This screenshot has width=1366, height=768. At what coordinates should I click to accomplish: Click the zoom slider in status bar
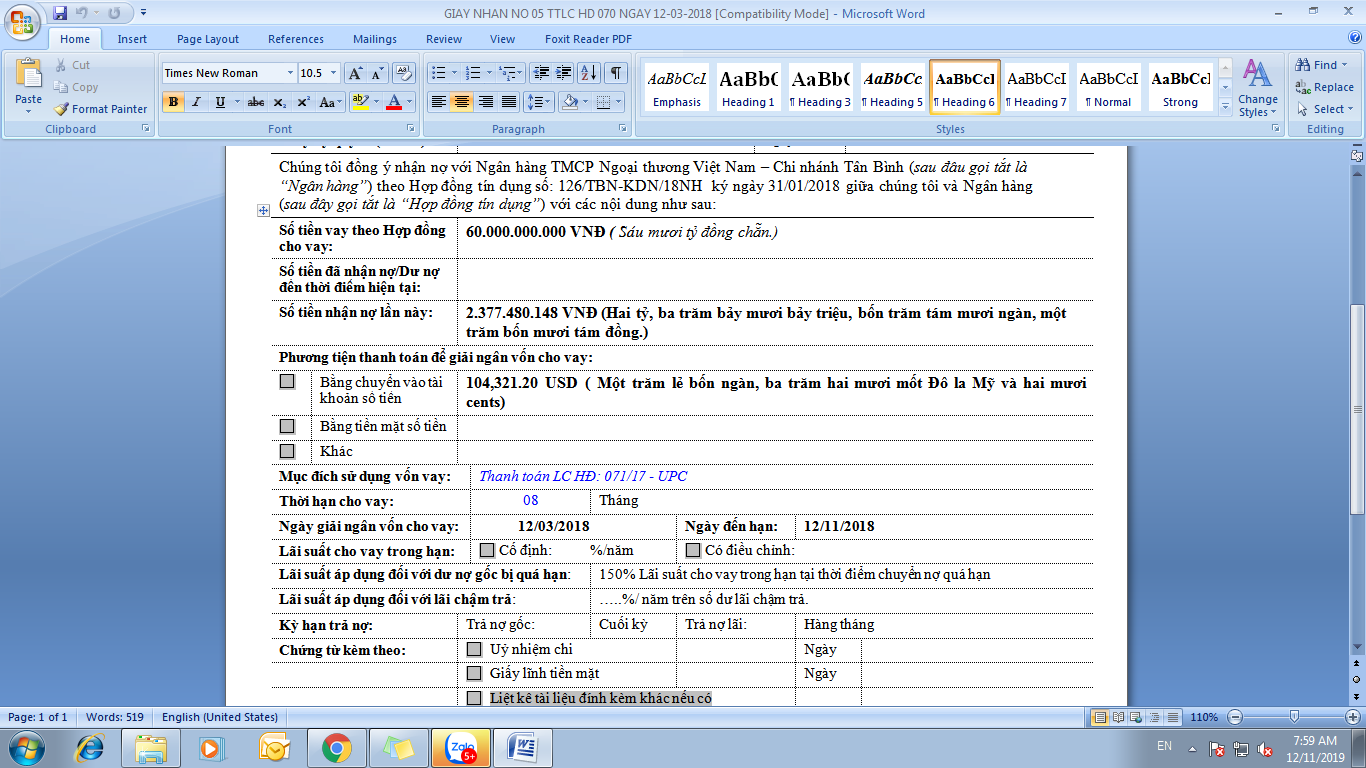click(x=1294, y=717)
